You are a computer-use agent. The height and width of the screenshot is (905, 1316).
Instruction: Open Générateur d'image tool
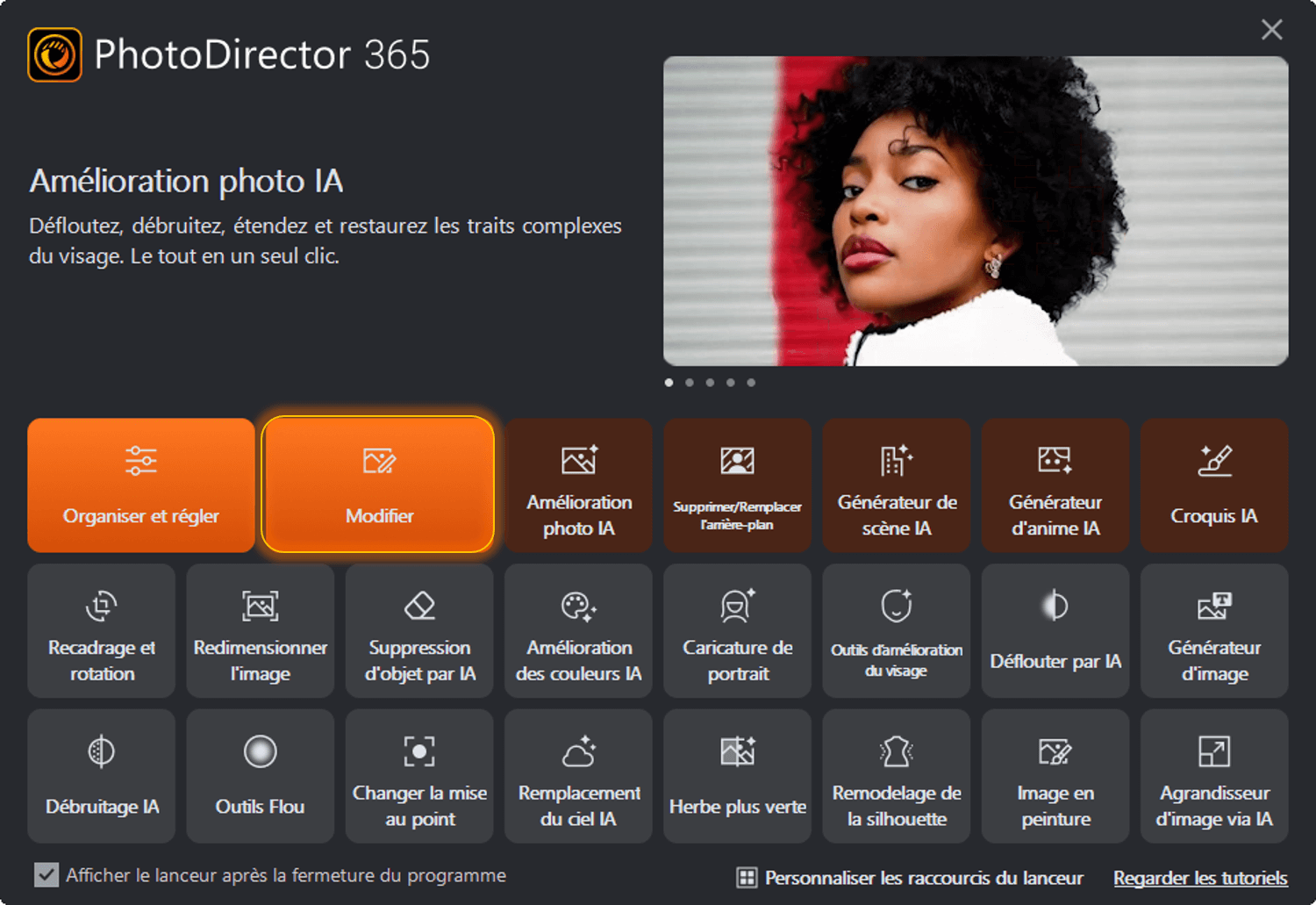click(x=1214, y=630)
